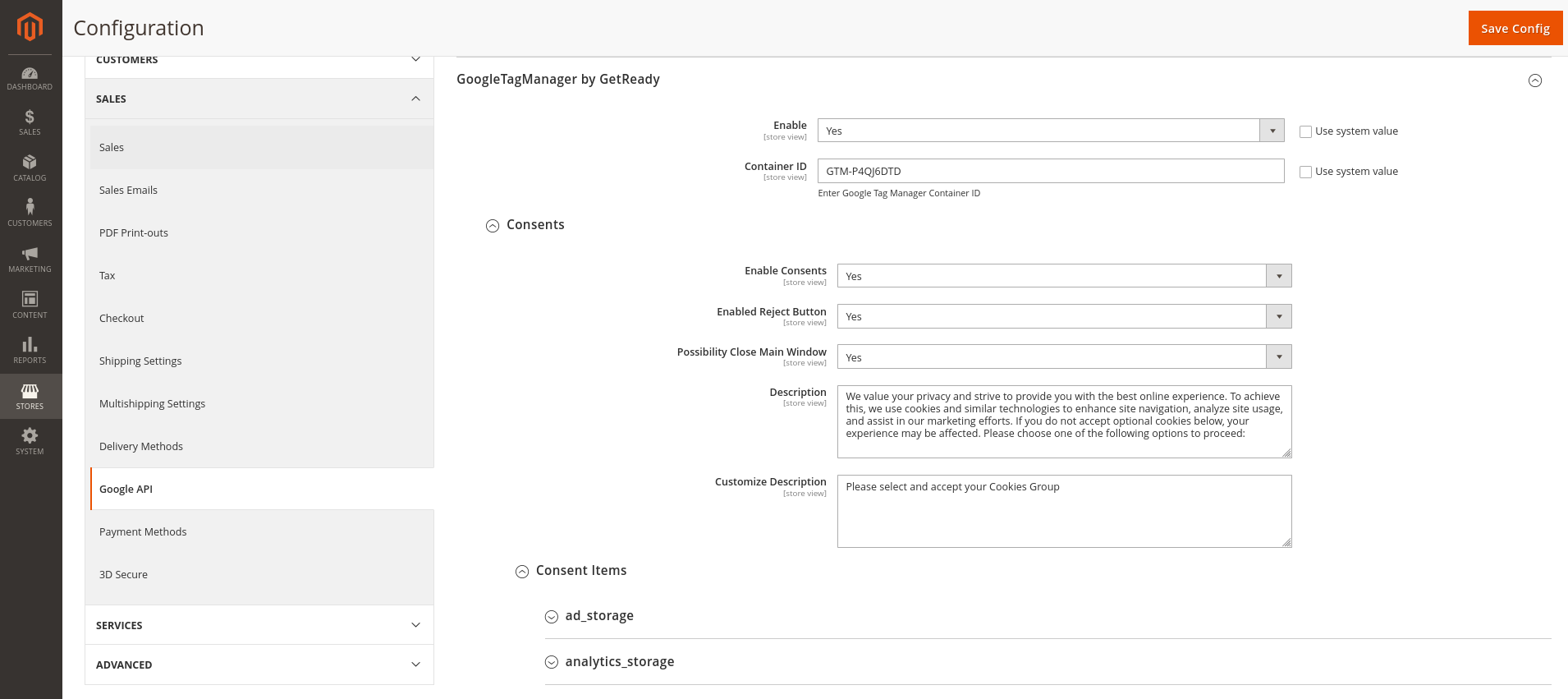Open the Dashboard sidebar icon
1568x699 pixels.
pyautogui.click(x=30, y=79)
